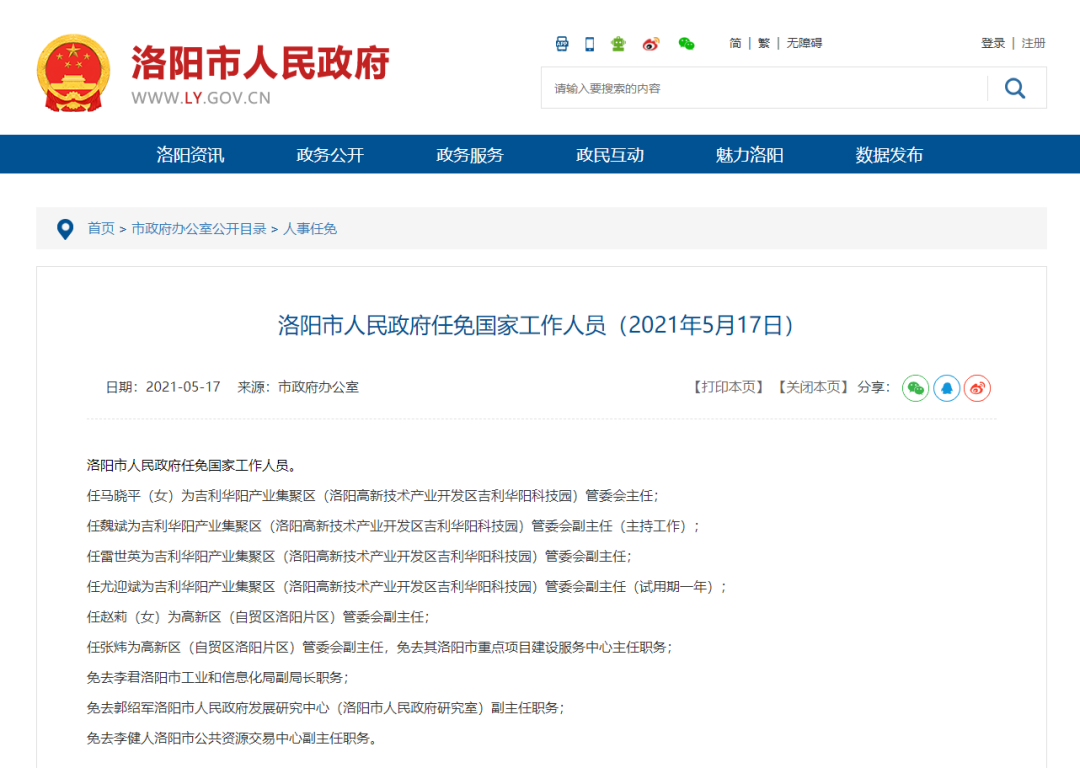Screen dimensions: 1080x768
Task: Click 【关闭本页】 close page button
Action: click(x=813, y=387)
